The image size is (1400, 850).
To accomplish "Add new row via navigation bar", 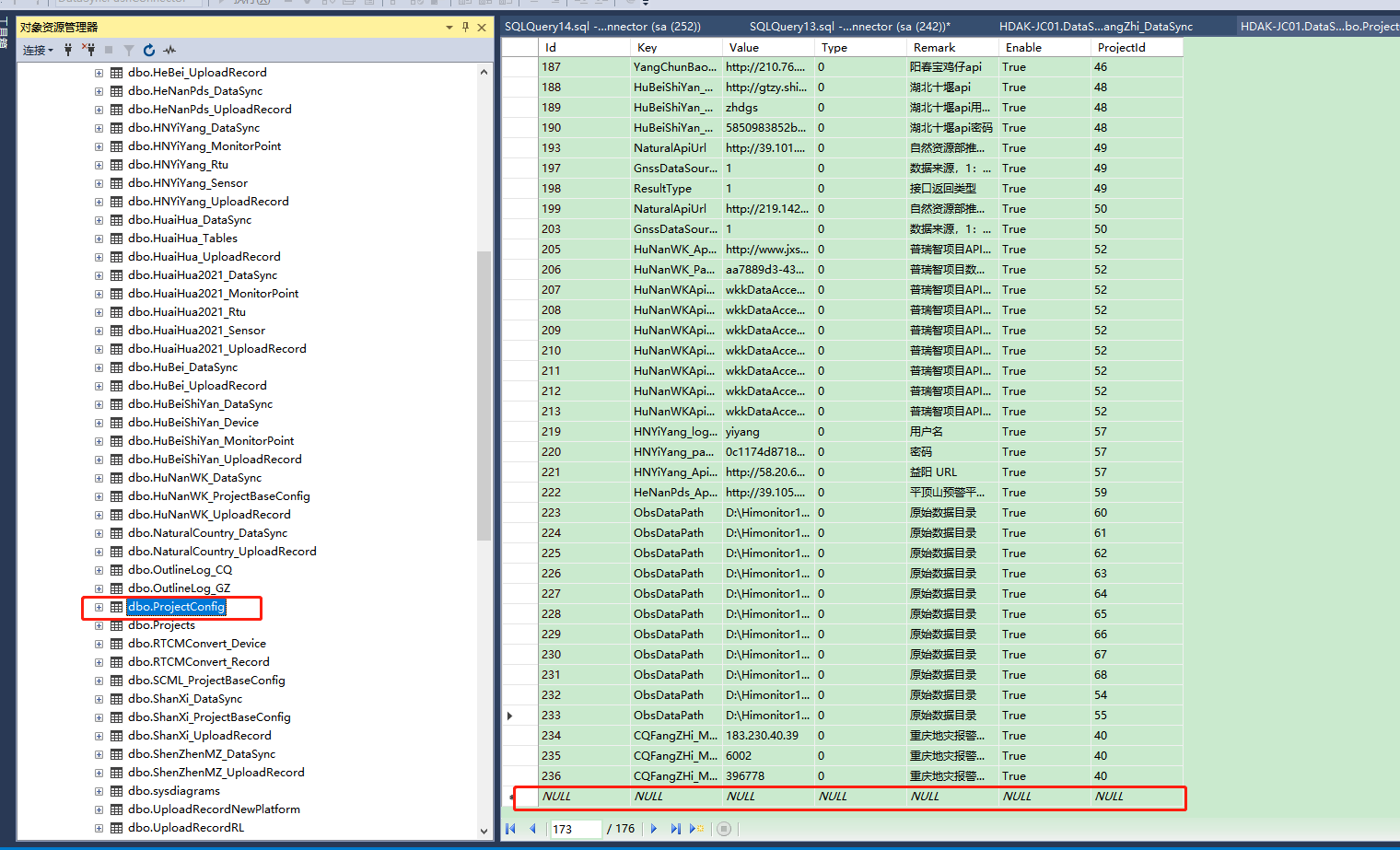I will (x=696, y=829).
